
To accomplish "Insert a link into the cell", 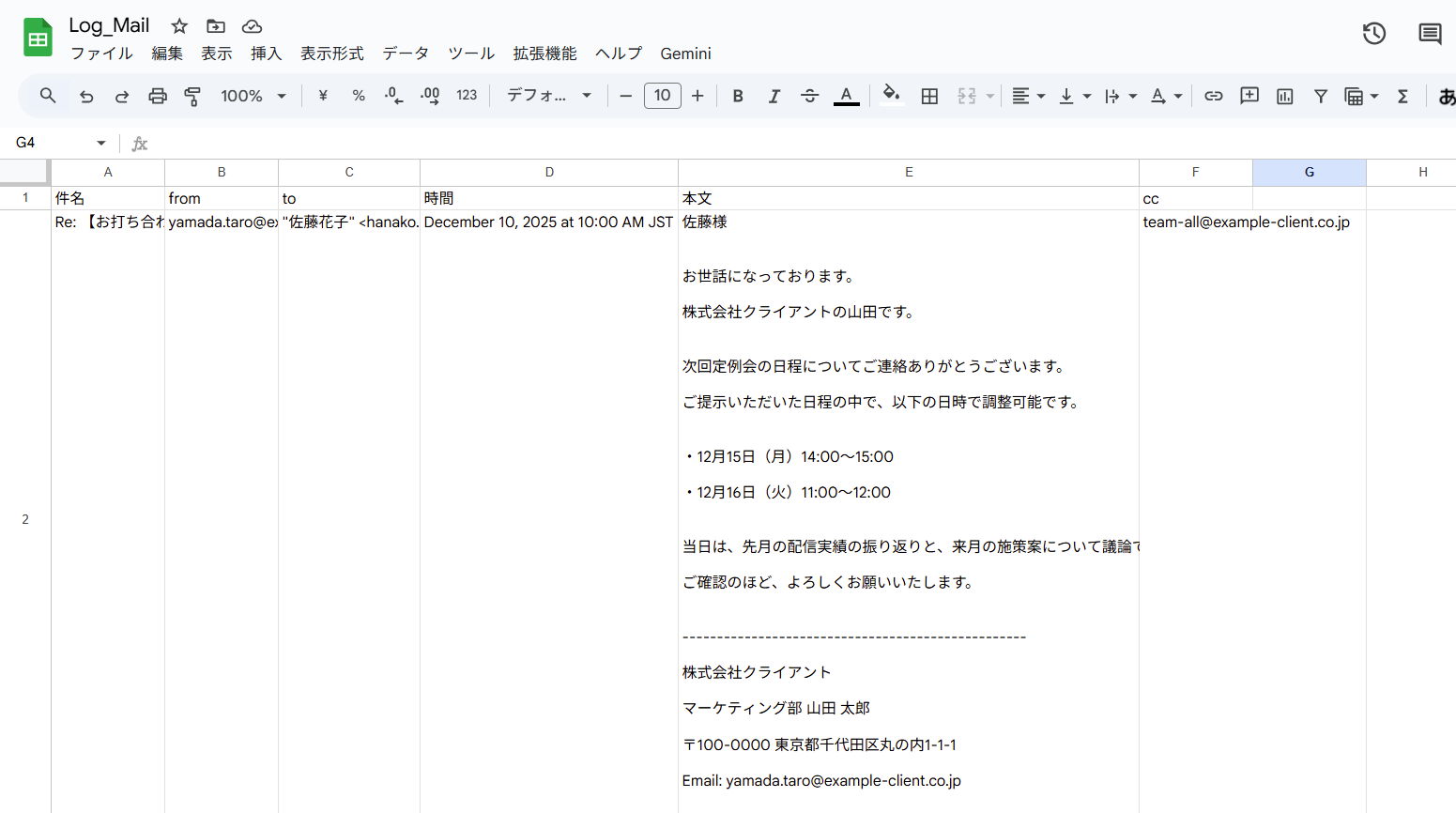I will point(1213,95).
